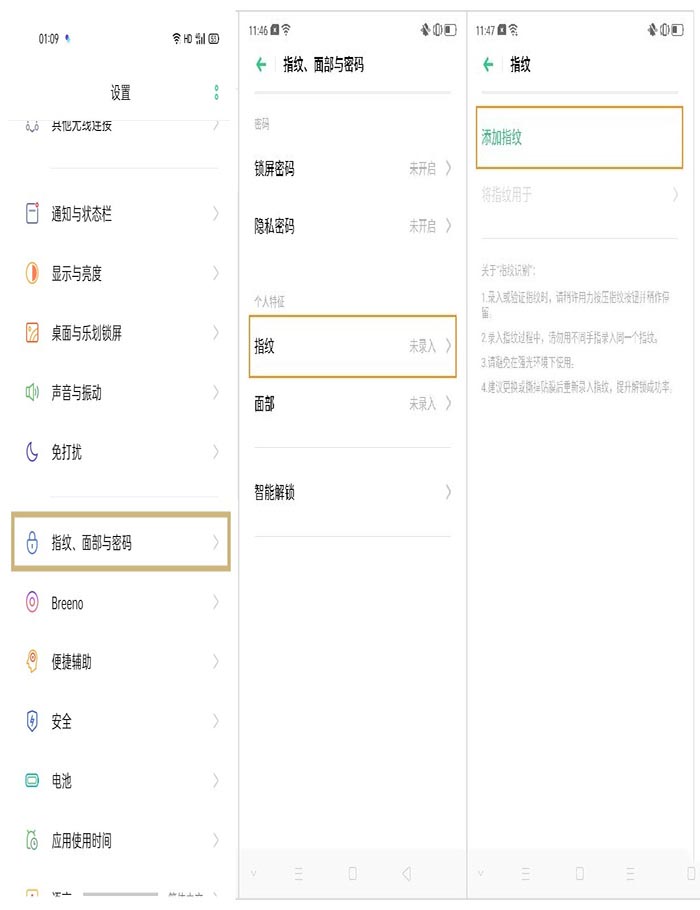Tap the green icon beside 设置 title
The height and width of the screenshot is (910, 700).
(216, 92)
